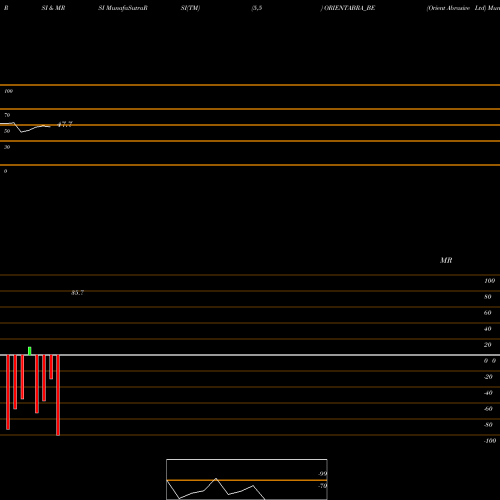This screenshot has width=500, height=500.
Task: Click the 'SI(TM)' header text
Action: pos(190,8)
